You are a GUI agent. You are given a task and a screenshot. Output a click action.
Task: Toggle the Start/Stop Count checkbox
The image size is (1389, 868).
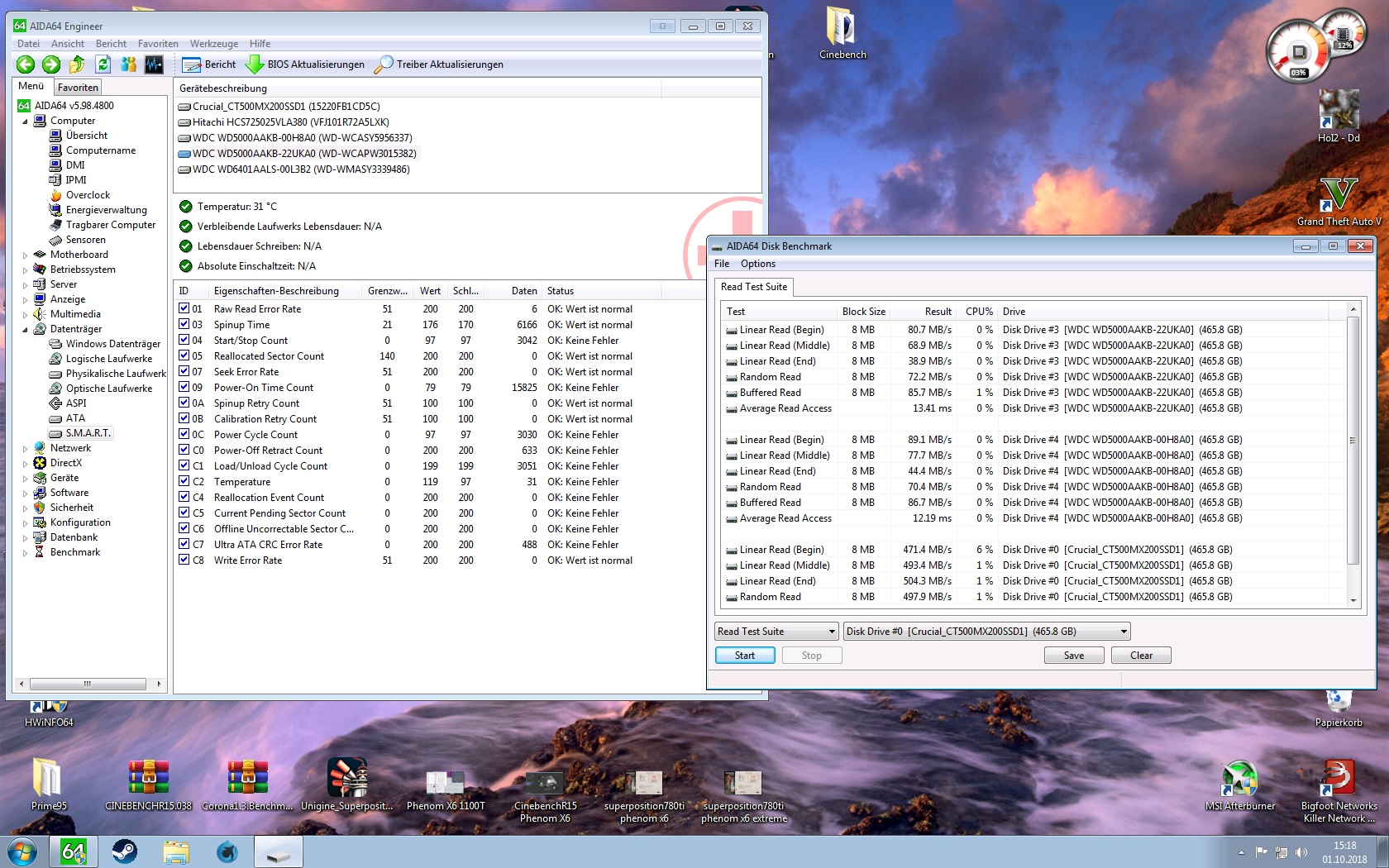pos(184,340)
